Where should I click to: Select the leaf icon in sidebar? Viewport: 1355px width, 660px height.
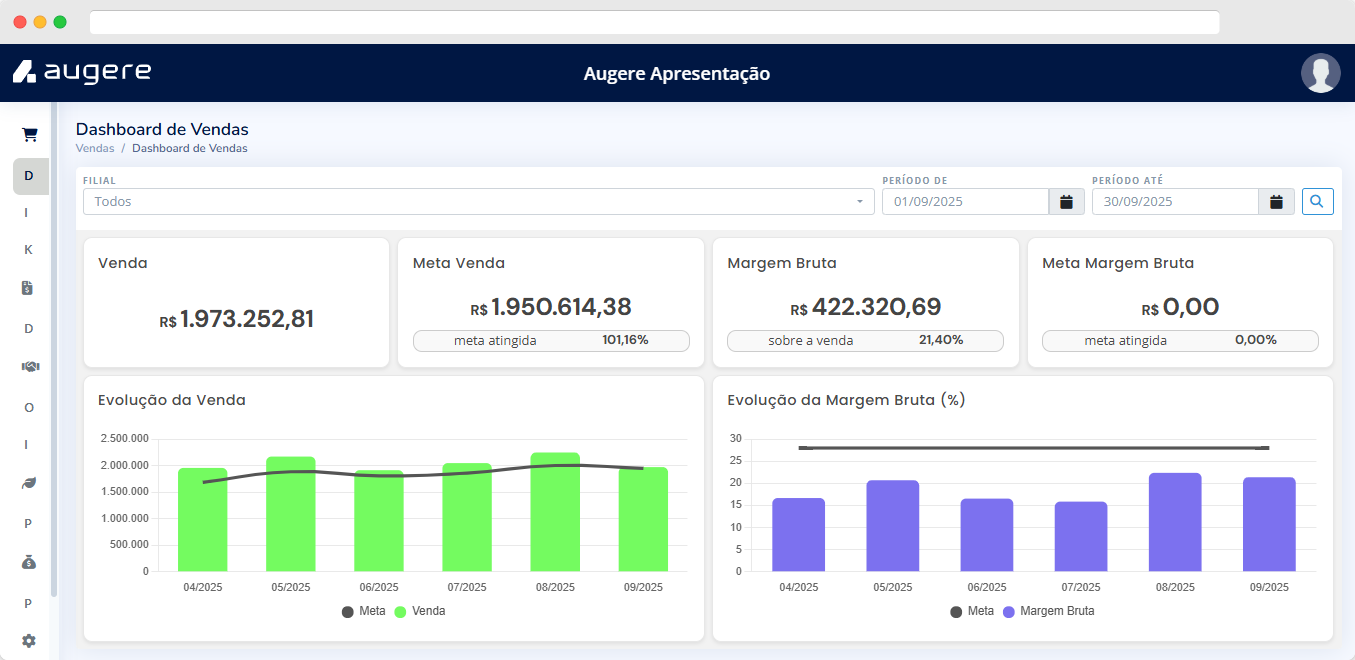tap(29, 484)
